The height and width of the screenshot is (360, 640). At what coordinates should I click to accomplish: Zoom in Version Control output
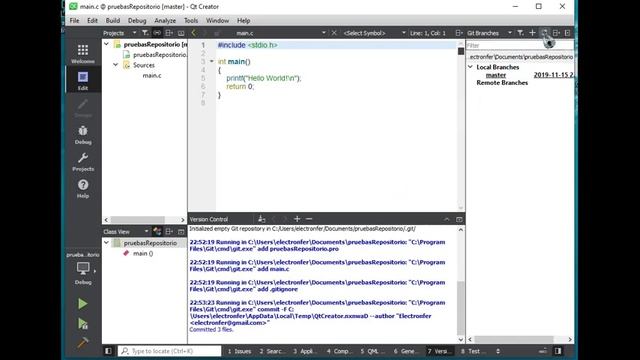[x=297, y=219]
